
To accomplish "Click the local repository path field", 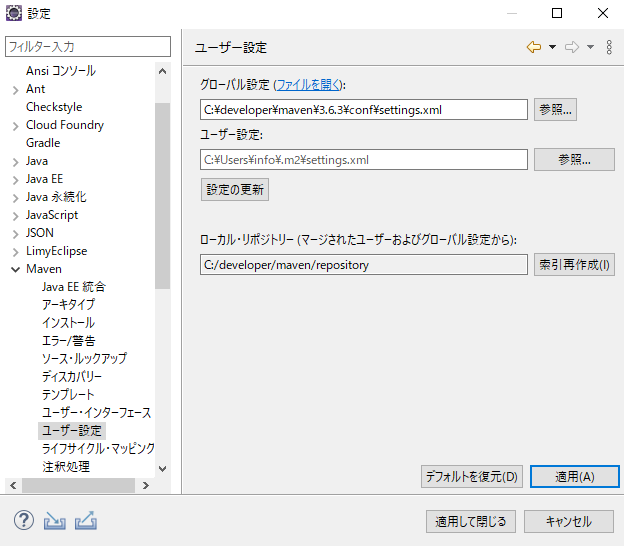I will click(x=364, y=265).
